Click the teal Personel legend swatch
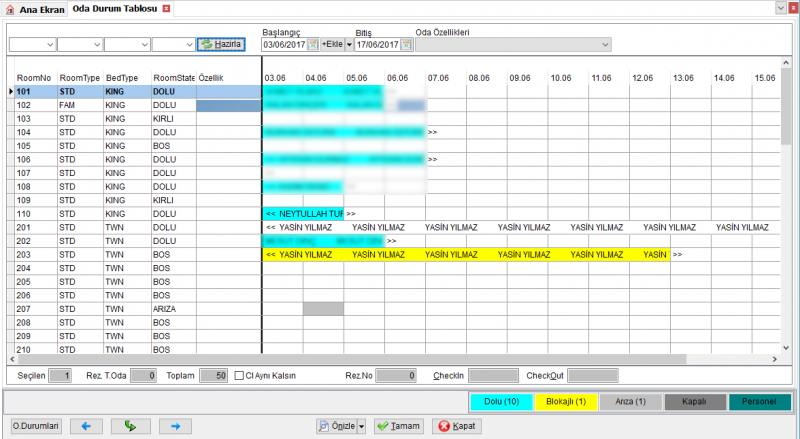The image size is (800, 439). 760,402
